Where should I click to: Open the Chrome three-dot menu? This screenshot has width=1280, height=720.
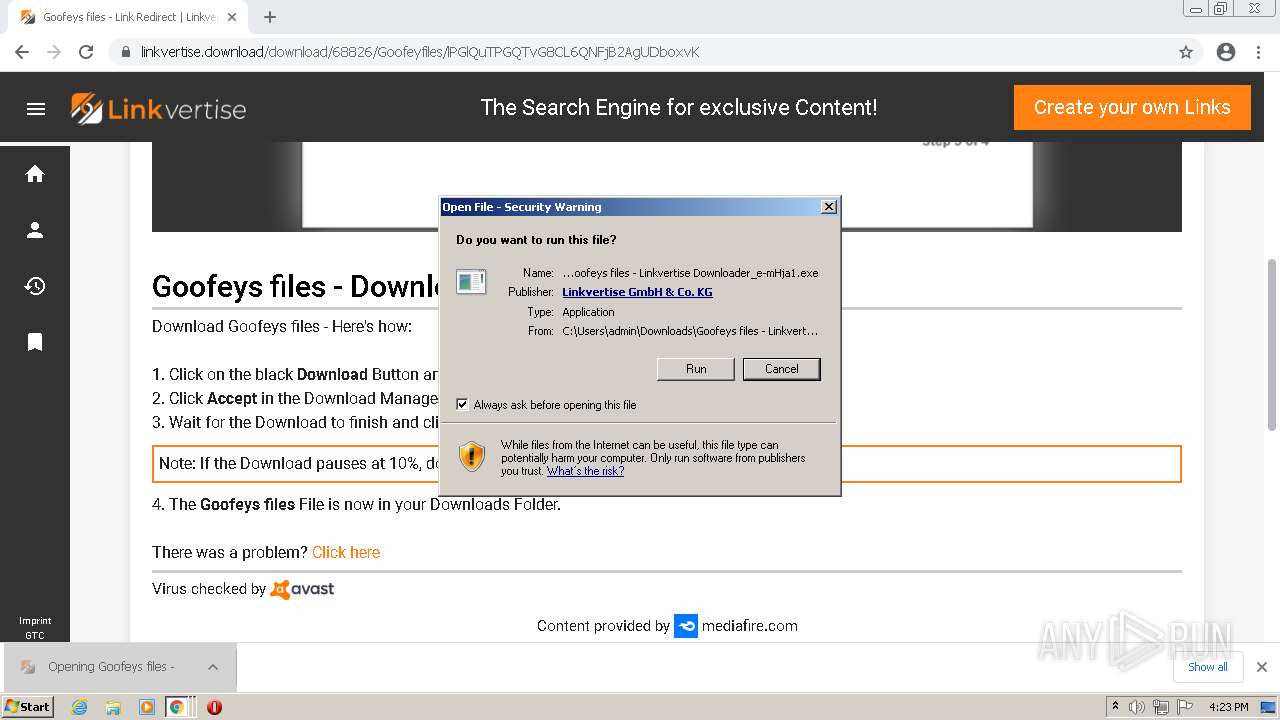tap(1258, 52)
